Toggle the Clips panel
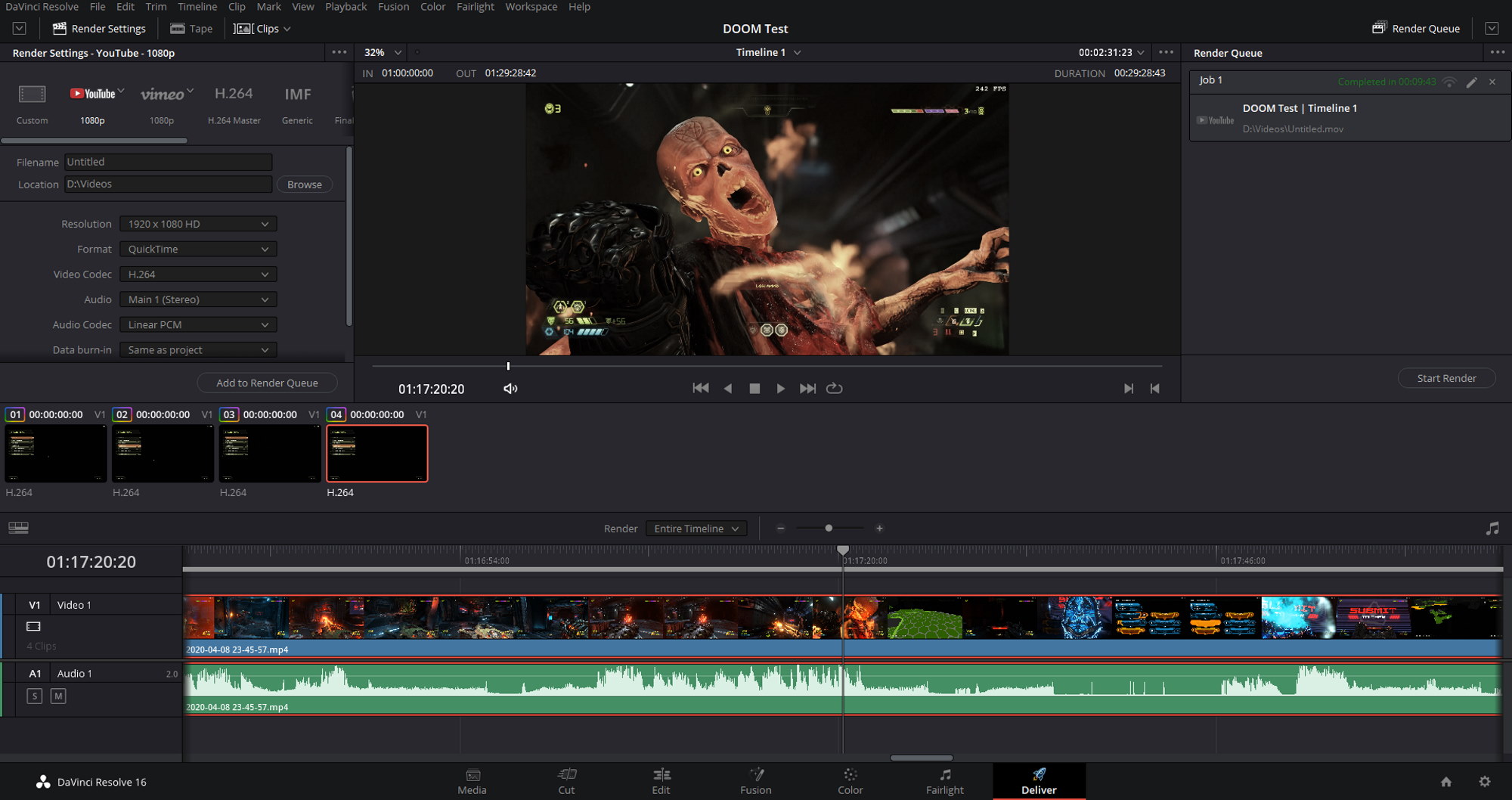The image size is (1512, 800). click(262, 28)
